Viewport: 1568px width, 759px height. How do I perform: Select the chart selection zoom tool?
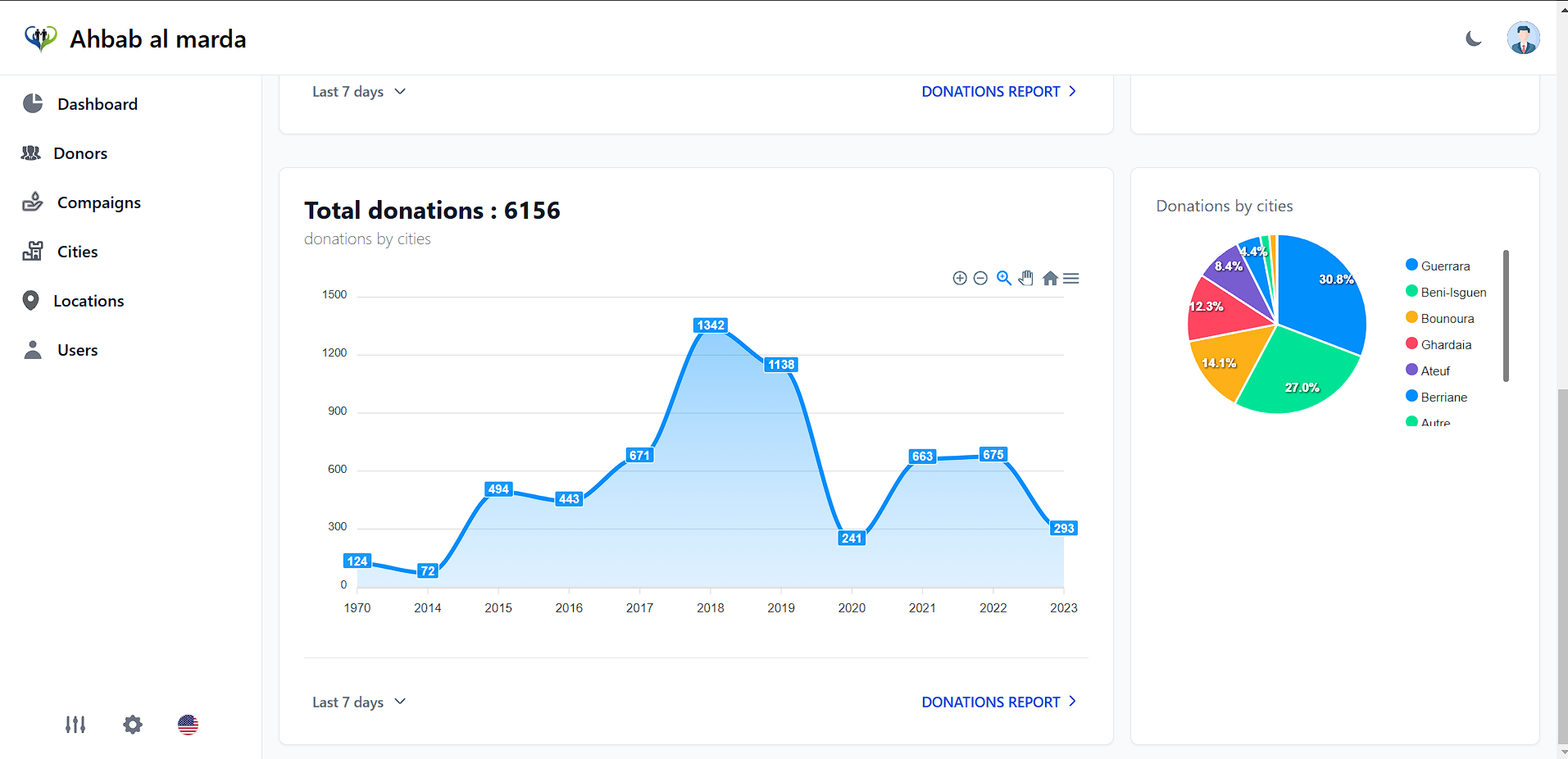(1003, 279)
